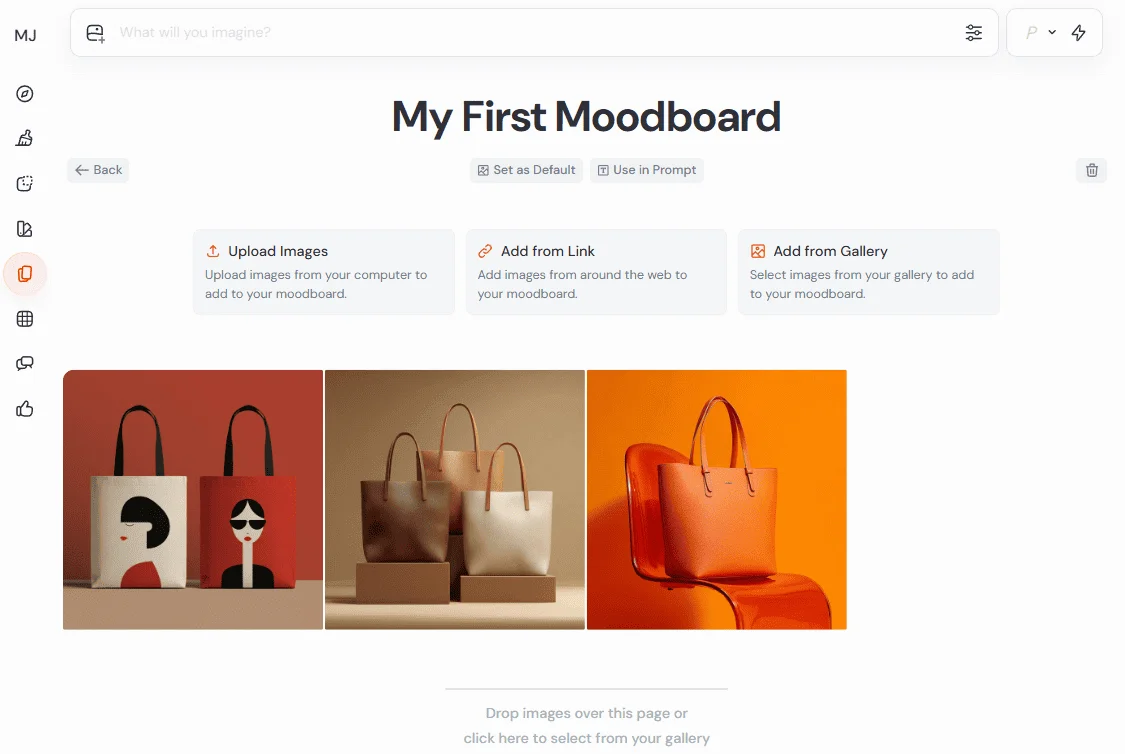Image resolution: width=1125 pixels, height=754 pixels.
Task: Click Set as Default button
Action: (x=527, y=170)
